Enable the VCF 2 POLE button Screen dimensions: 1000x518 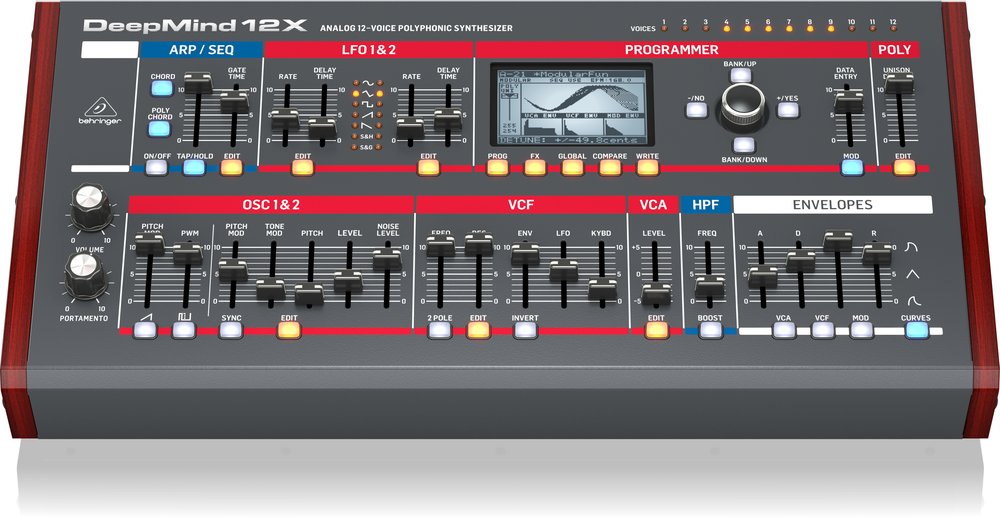point(439,330)
